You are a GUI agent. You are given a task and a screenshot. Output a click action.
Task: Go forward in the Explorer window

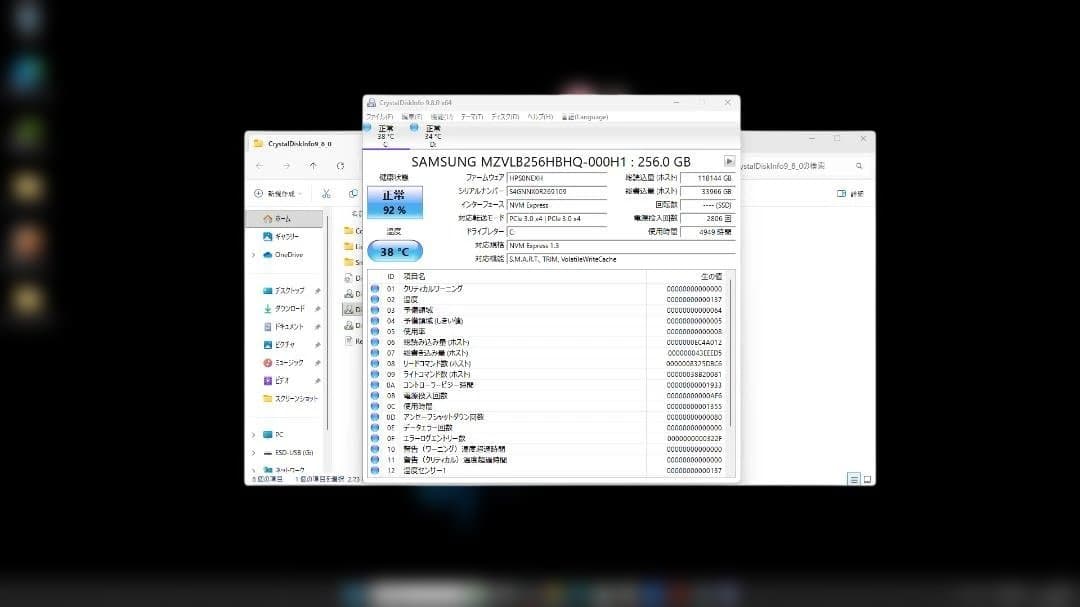click(x=287, y=166)
